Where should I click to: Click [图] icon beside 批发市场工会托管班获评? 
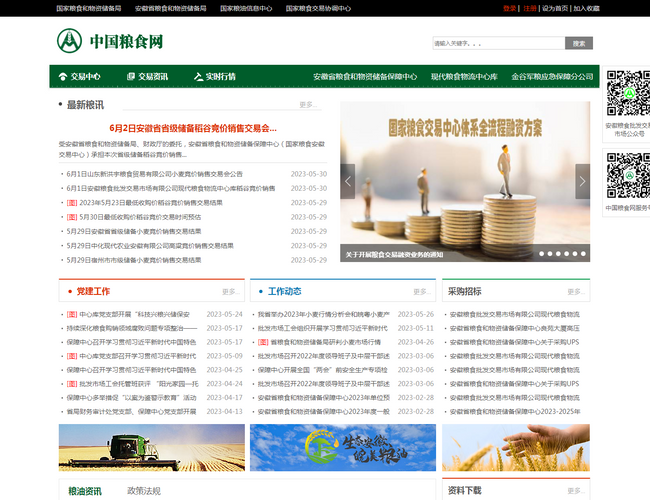coord(72,384)
